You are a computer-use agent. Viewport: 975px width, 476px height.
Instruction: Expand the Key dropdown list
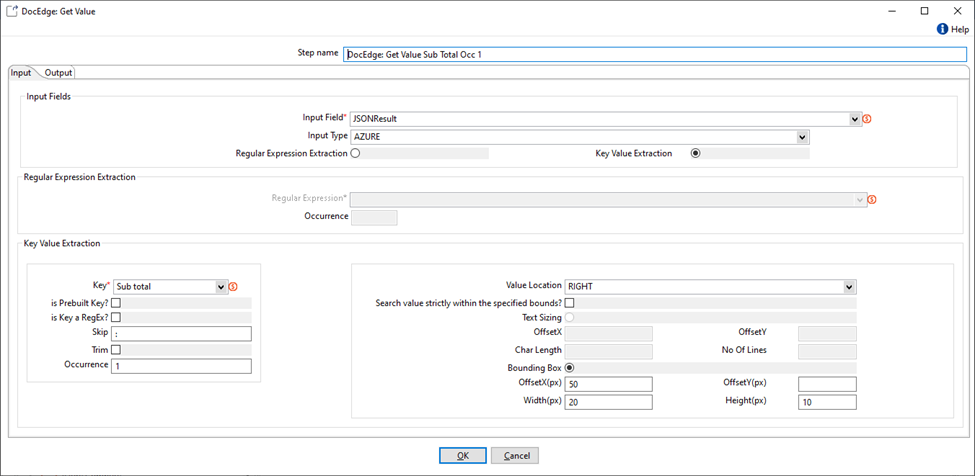coord(221,287)
